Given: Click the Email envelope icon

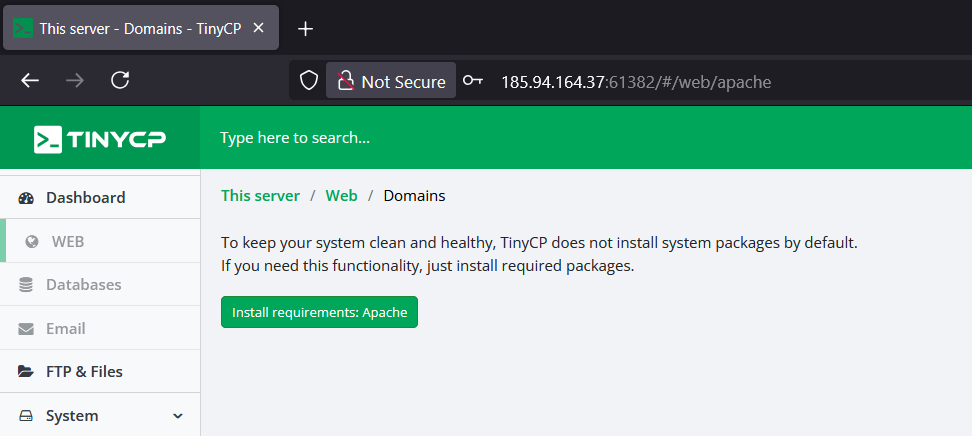Looking at the screenshot, I should coord(26,329).
